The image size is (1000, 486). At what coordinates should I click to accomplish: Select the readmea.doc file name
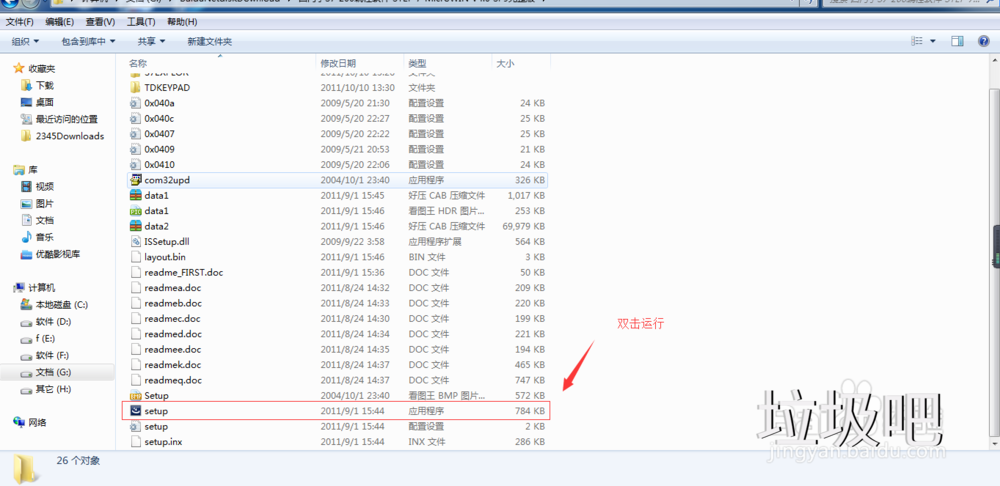[173, 288]
